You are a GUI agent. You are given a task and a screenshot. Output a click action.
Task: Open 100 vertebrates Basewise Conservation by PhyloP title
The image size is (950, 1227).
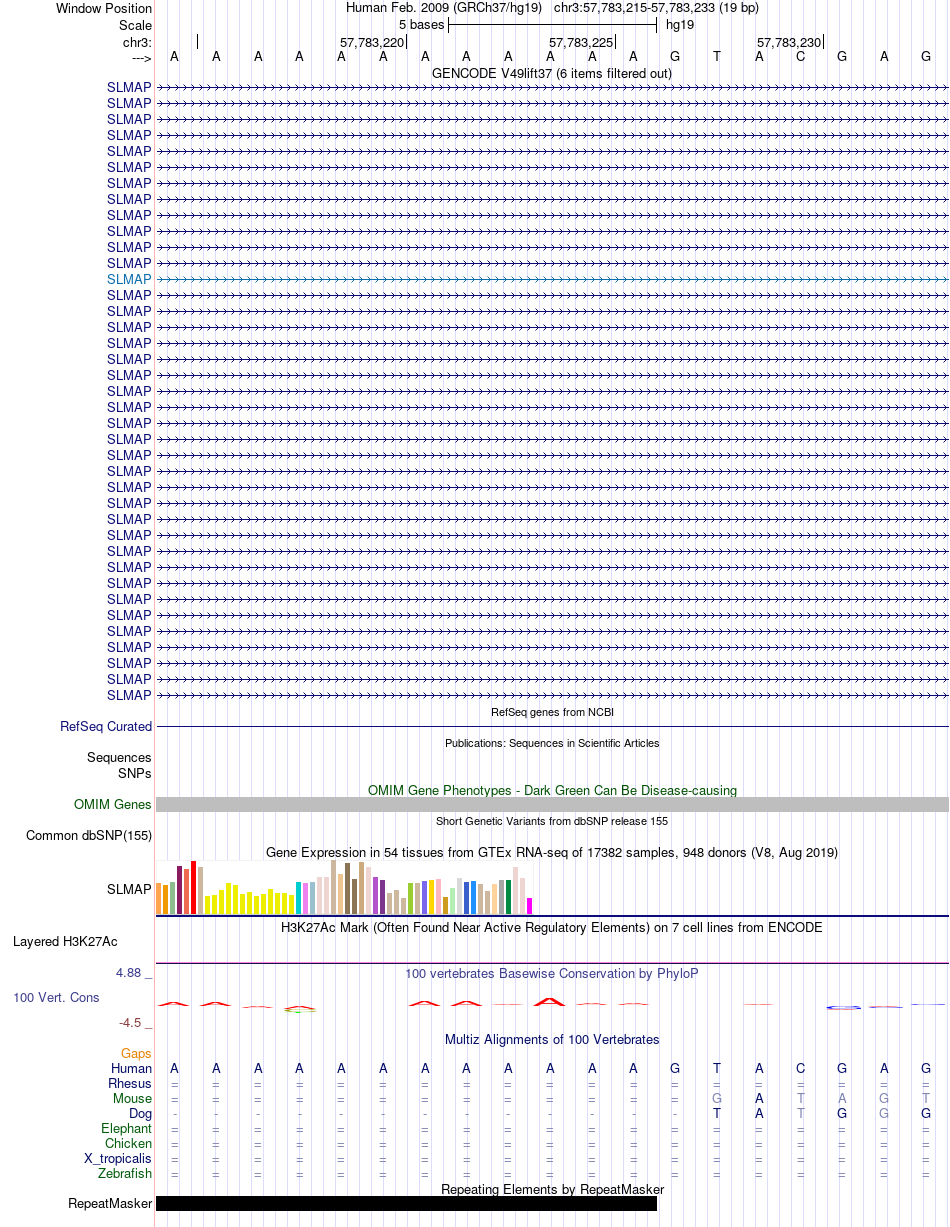tap(552, 973)
